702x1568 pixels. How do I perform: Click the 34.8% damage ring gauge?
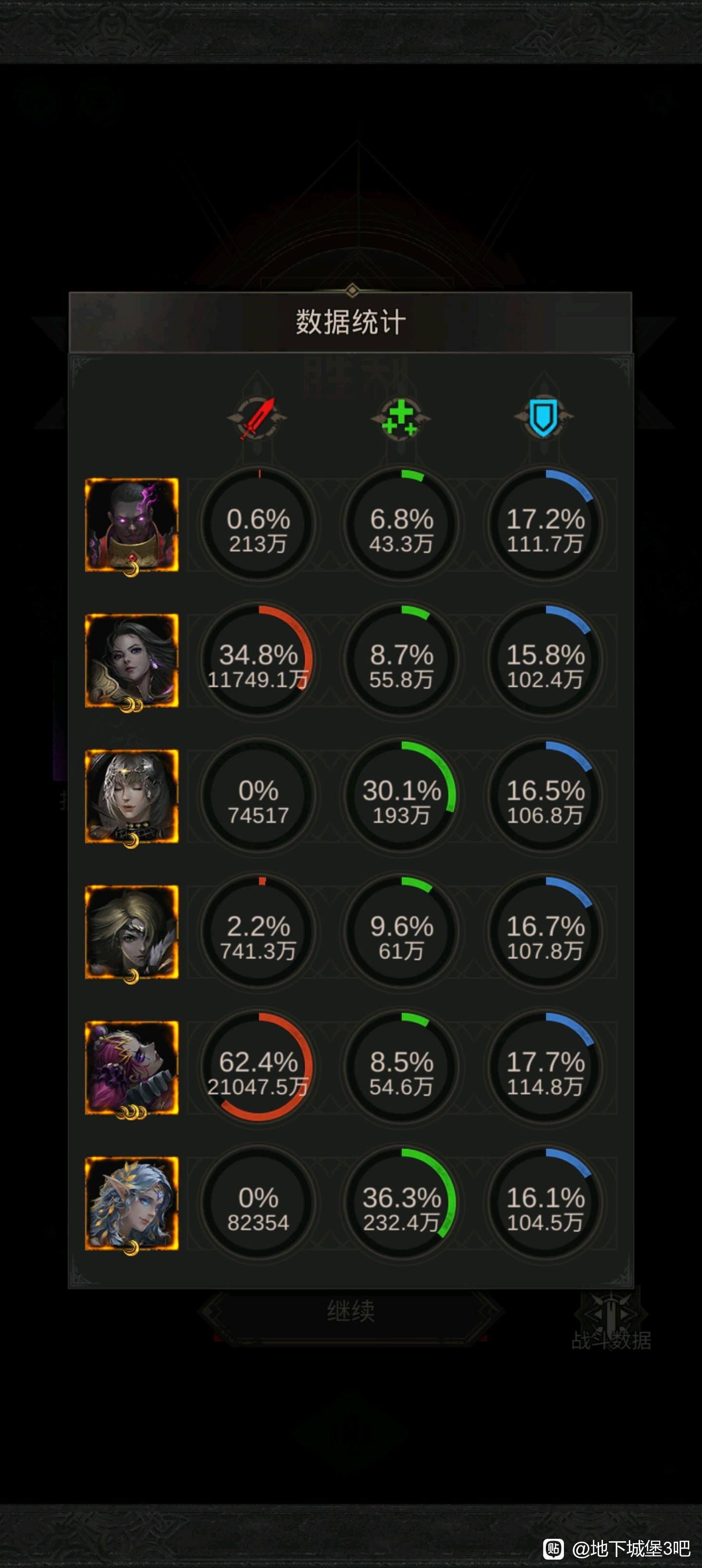point(258,660)
